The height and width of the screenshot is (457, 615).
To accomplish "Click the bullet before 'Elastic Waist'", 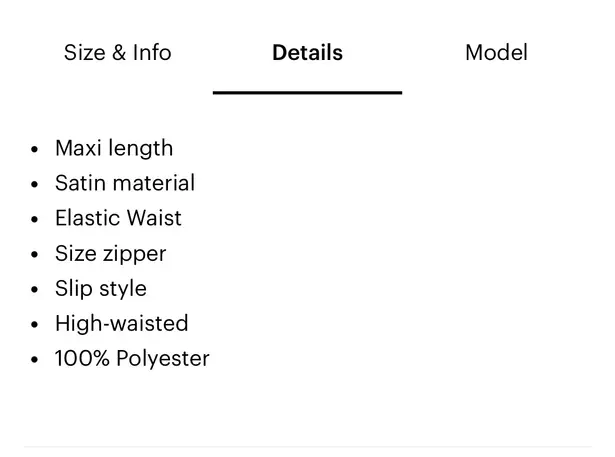I will click(35, 220).
